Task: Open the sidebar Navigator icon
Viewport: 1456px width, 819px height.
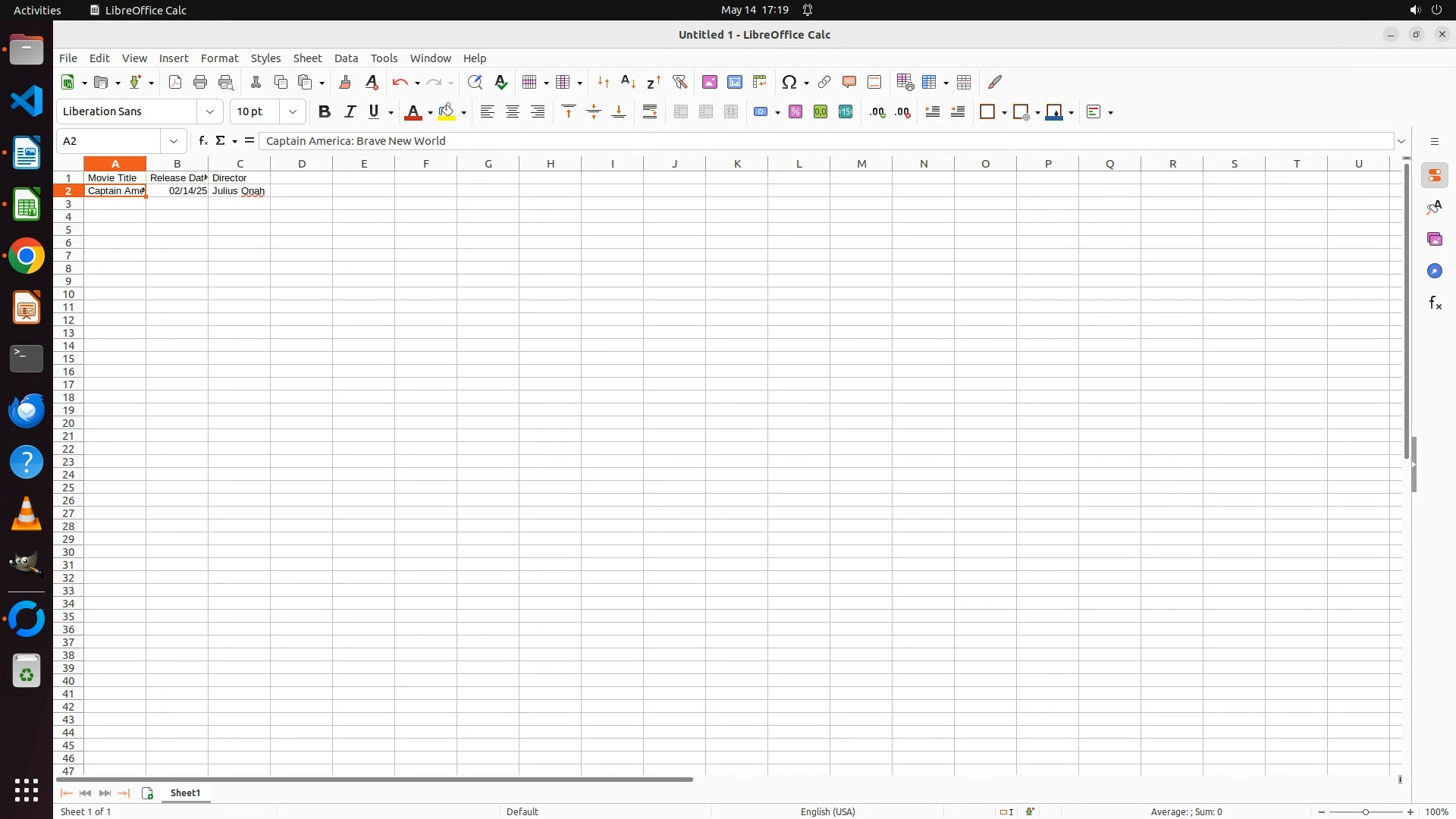Action: 1435,271
